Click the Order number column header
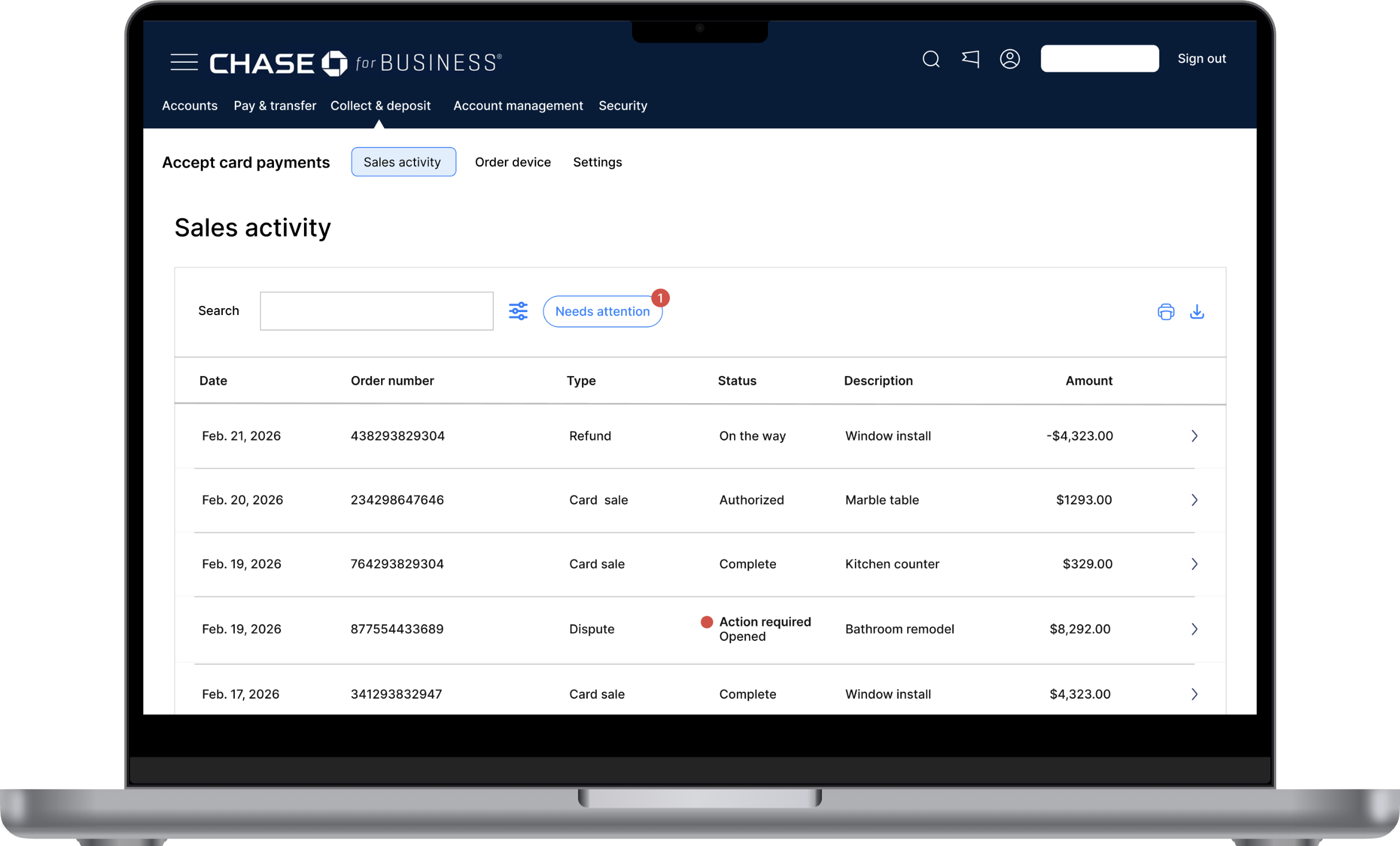Screen dimensions: 1400x846 point(392,381)
